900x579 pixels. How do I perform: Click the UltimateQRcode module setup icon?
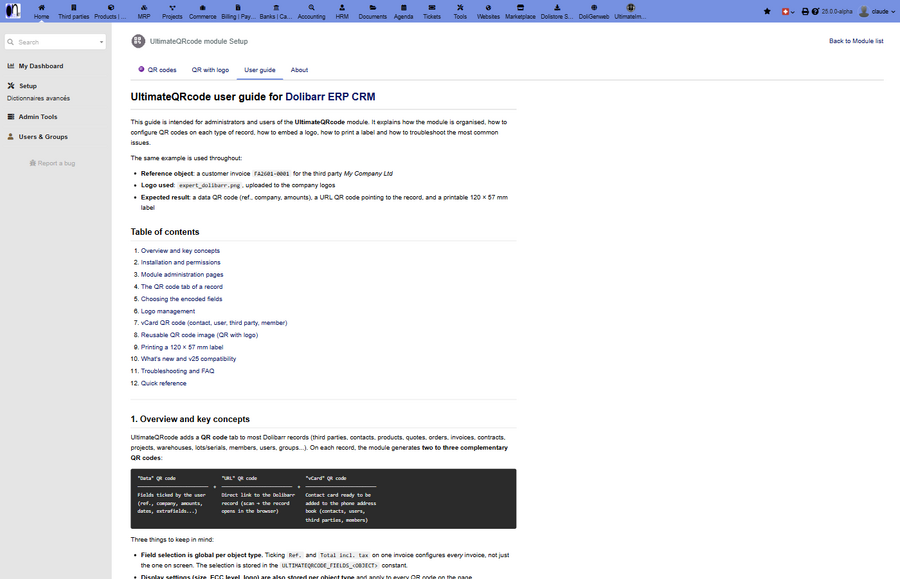(x=138, y=41)
